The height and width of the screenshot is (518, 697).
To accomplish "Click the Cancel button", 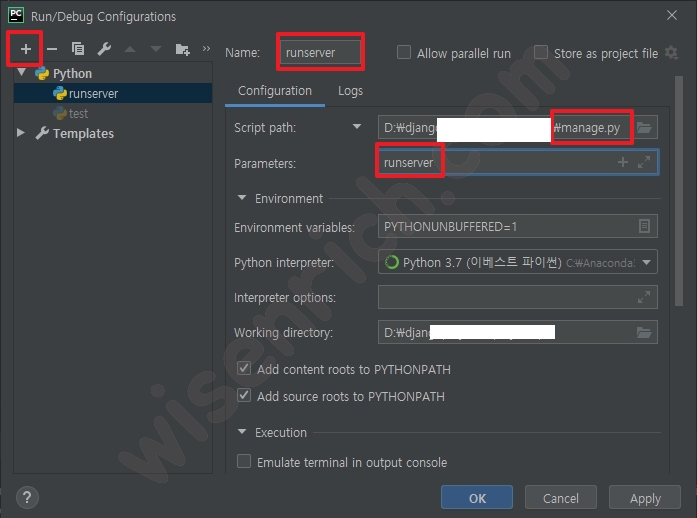I will [x=561, y=498].
